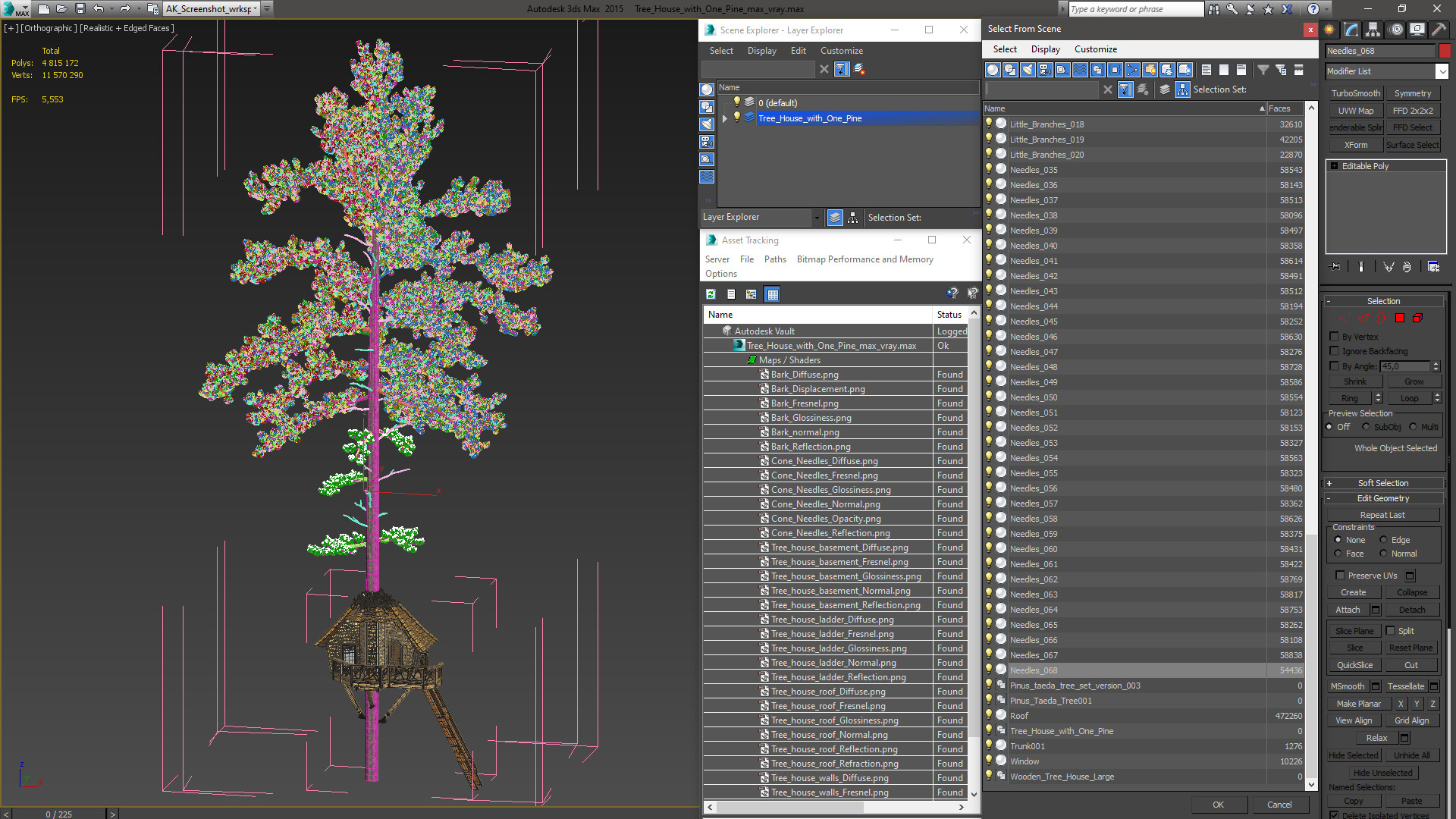Viewport: 1456px width, 819px height.
Task: Open the Hierarchy command panel tab
Action: coord(1373,30)
